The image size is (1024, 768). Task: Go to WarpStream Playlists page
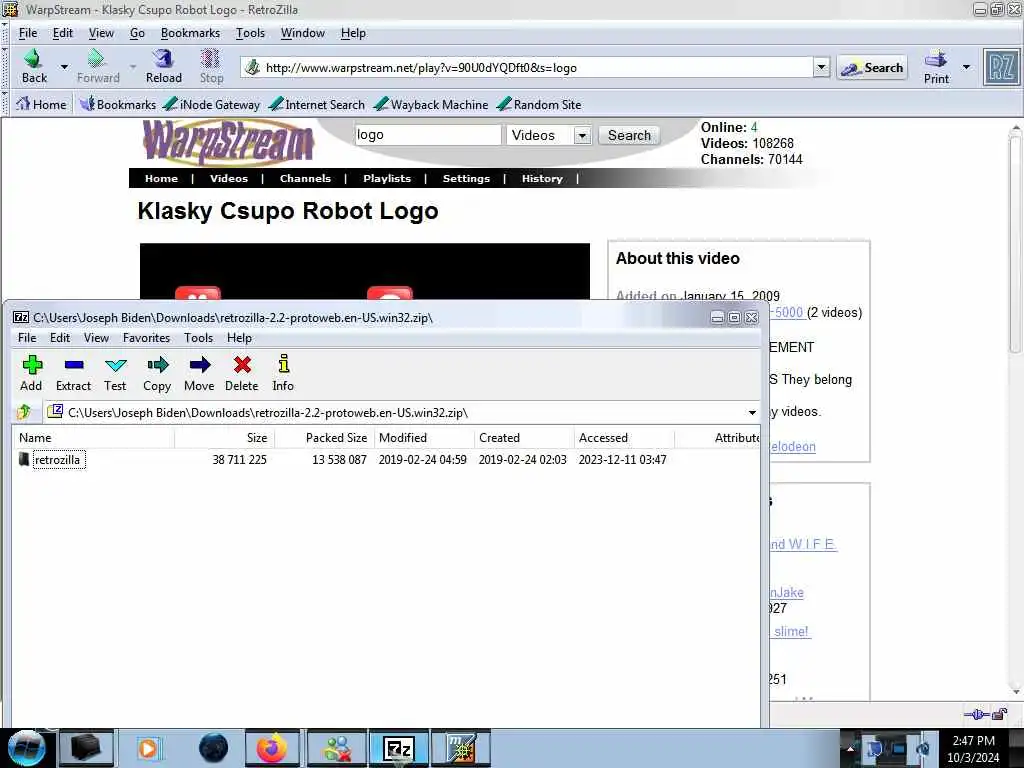pyautogui.click(x=387, y=178)
